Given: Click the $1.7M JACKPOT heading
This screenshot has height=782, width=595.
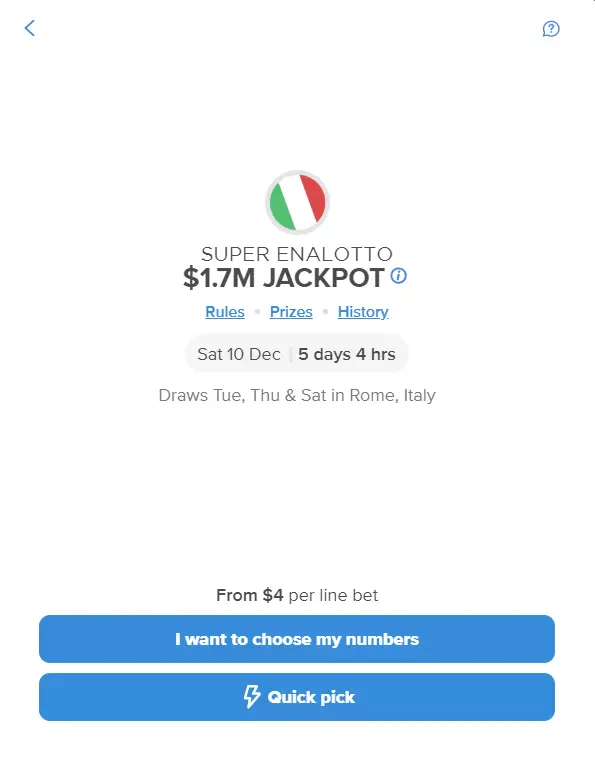Looking at the screenshot, I should 284,278.
